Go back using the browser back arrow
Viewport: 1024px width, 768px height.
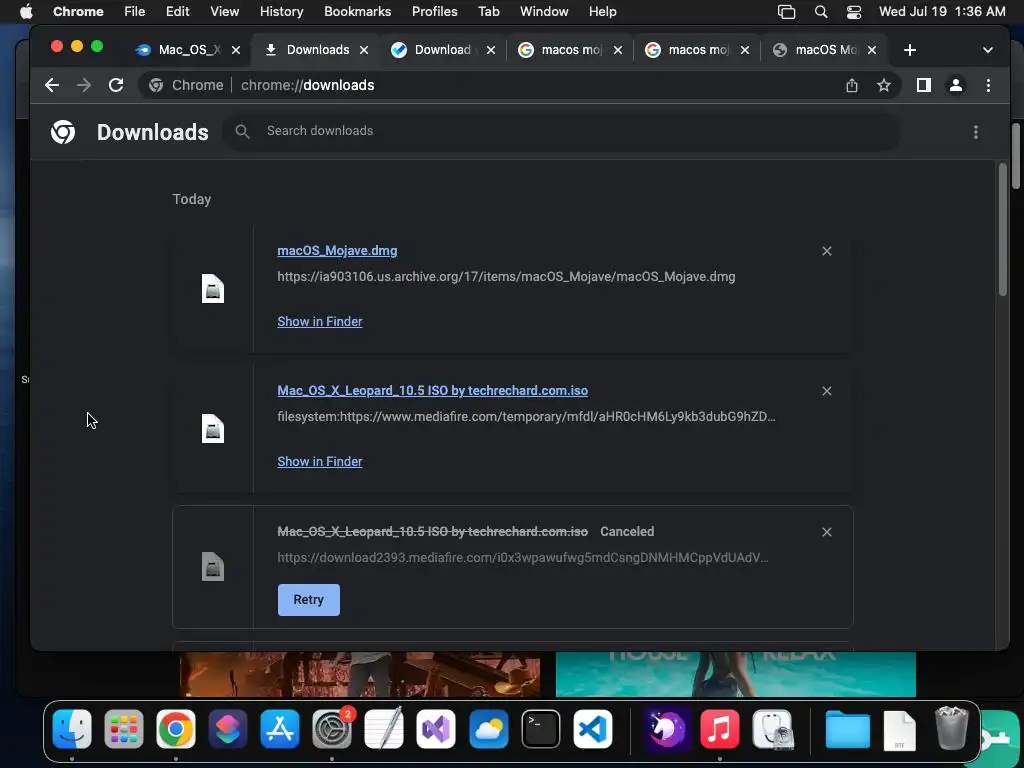click(x=52, y=85)
